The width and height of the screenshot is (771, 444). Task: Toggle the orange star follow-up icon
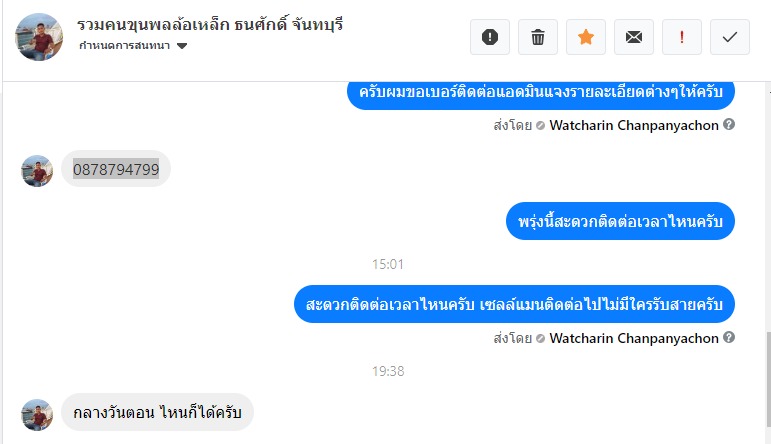[586, 37]
